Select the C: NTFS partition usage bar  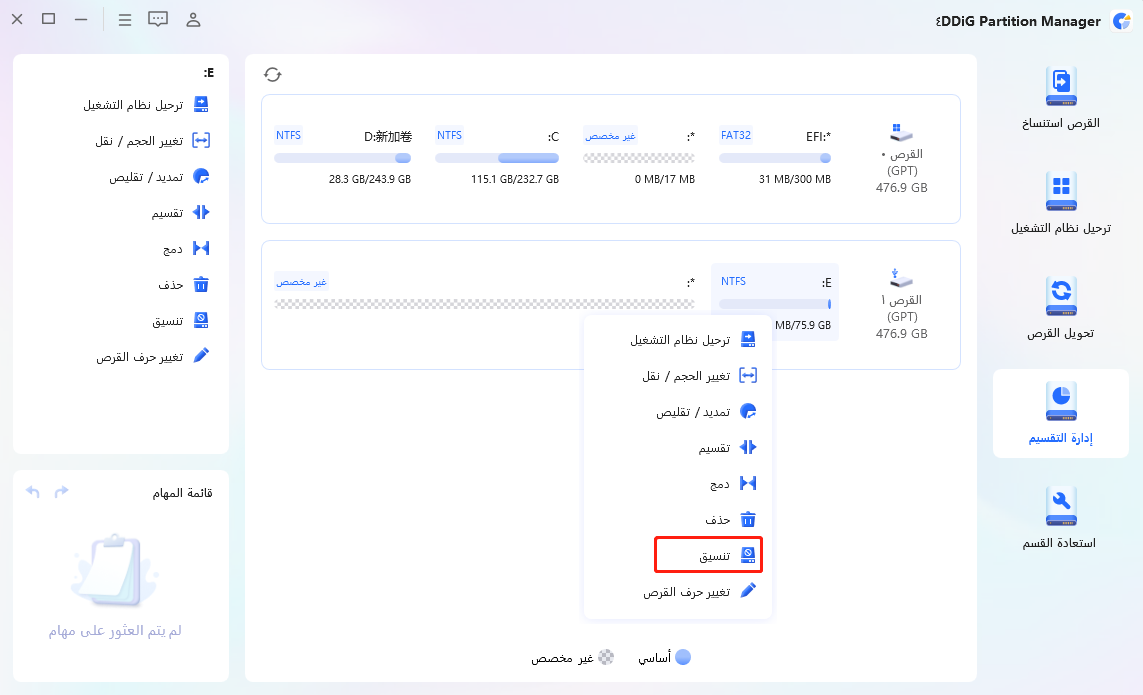[x=497, y=158]
